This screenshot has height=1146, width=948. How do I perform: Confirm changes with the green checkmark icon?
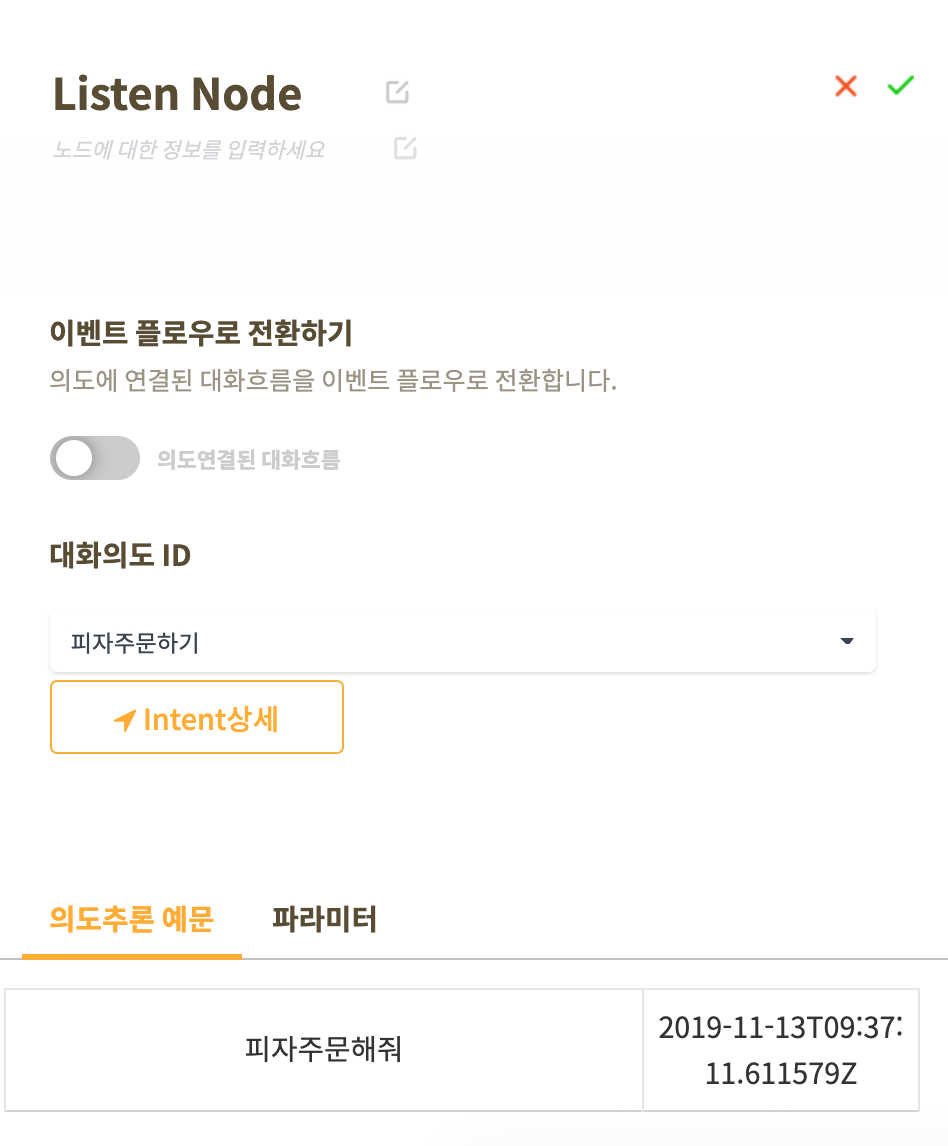coord(900,86)
